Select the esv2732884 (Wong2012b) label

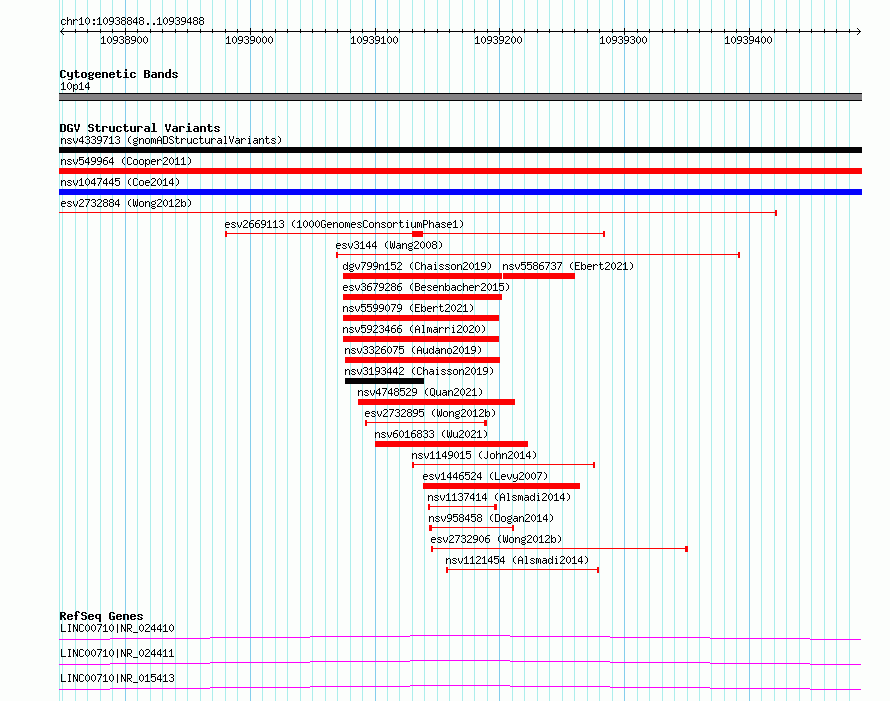pyautogui.click(x=126, y=203)
